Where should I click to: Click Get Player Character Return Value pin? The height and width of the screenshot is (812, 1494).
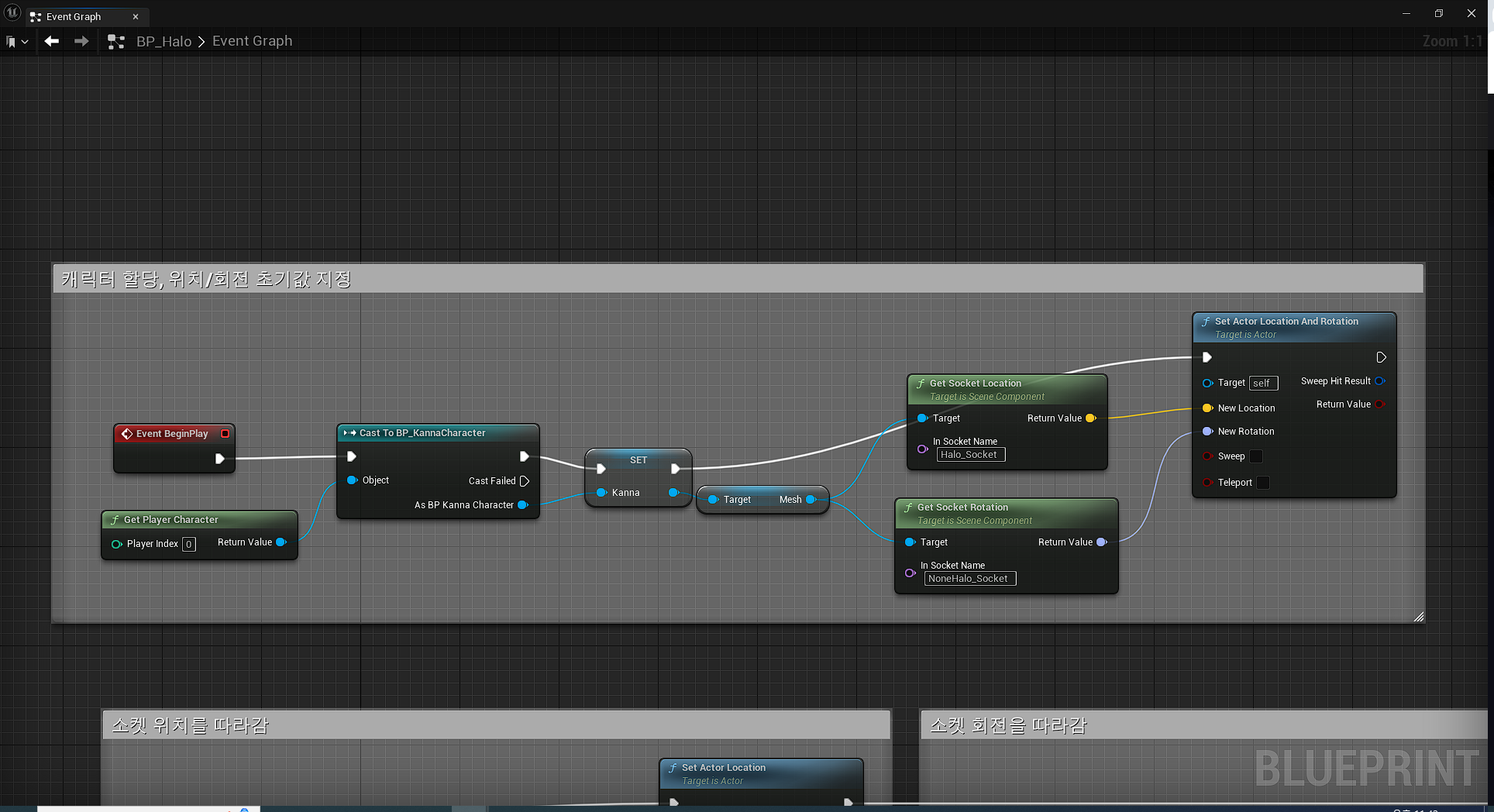click(x=281, y=542)
